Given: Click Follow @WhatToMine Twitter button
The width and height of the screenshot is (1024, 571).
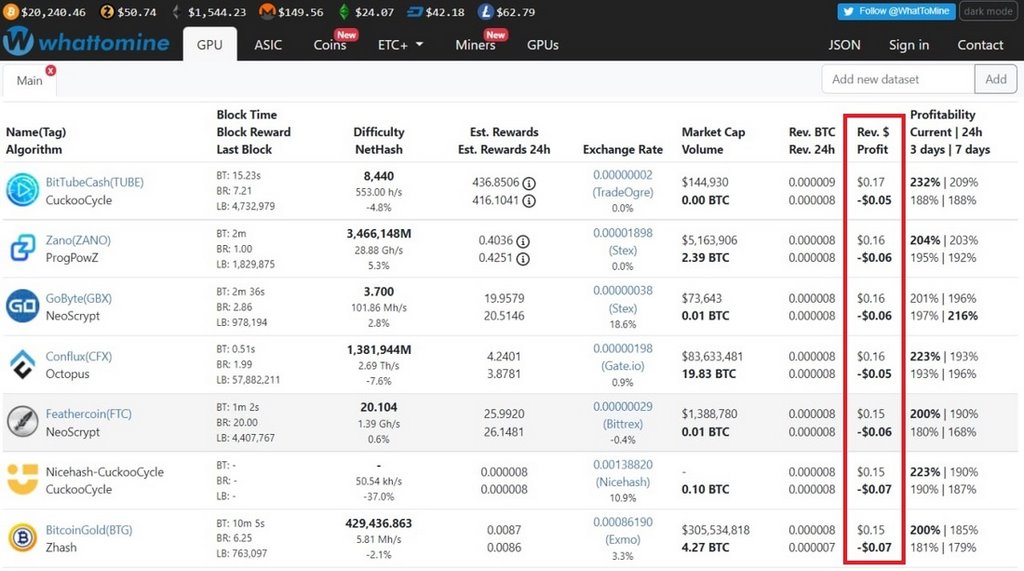Looking at the screenshot, I should click(x=896, y=12).
